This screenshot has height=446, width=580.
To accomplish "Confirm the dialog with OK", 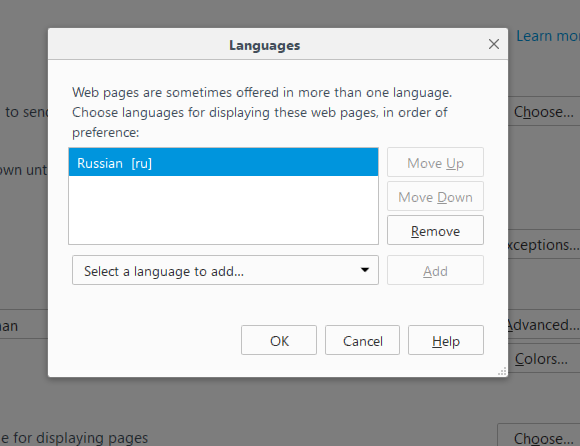I will 279,340.
